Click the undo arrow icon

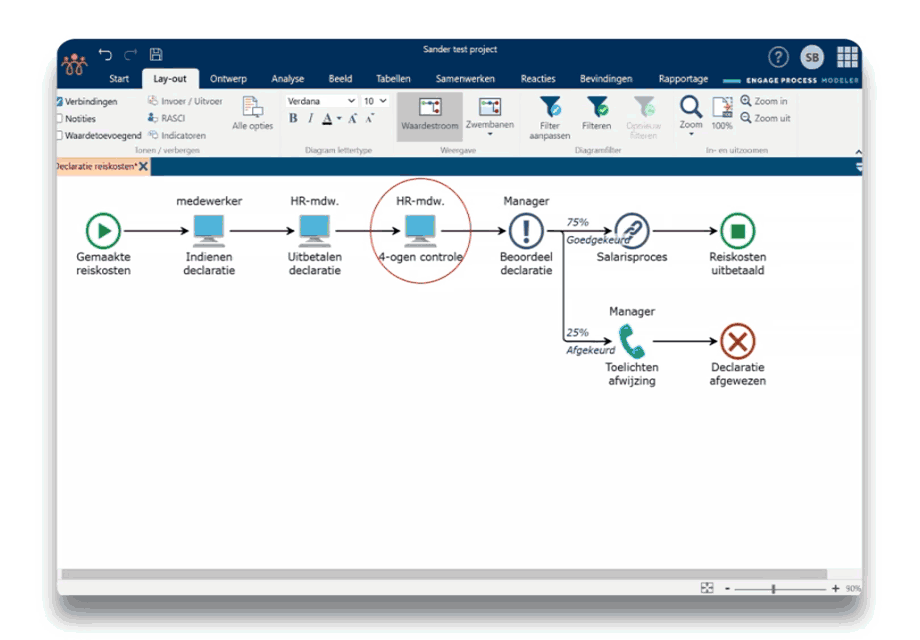tap(105, 55)
